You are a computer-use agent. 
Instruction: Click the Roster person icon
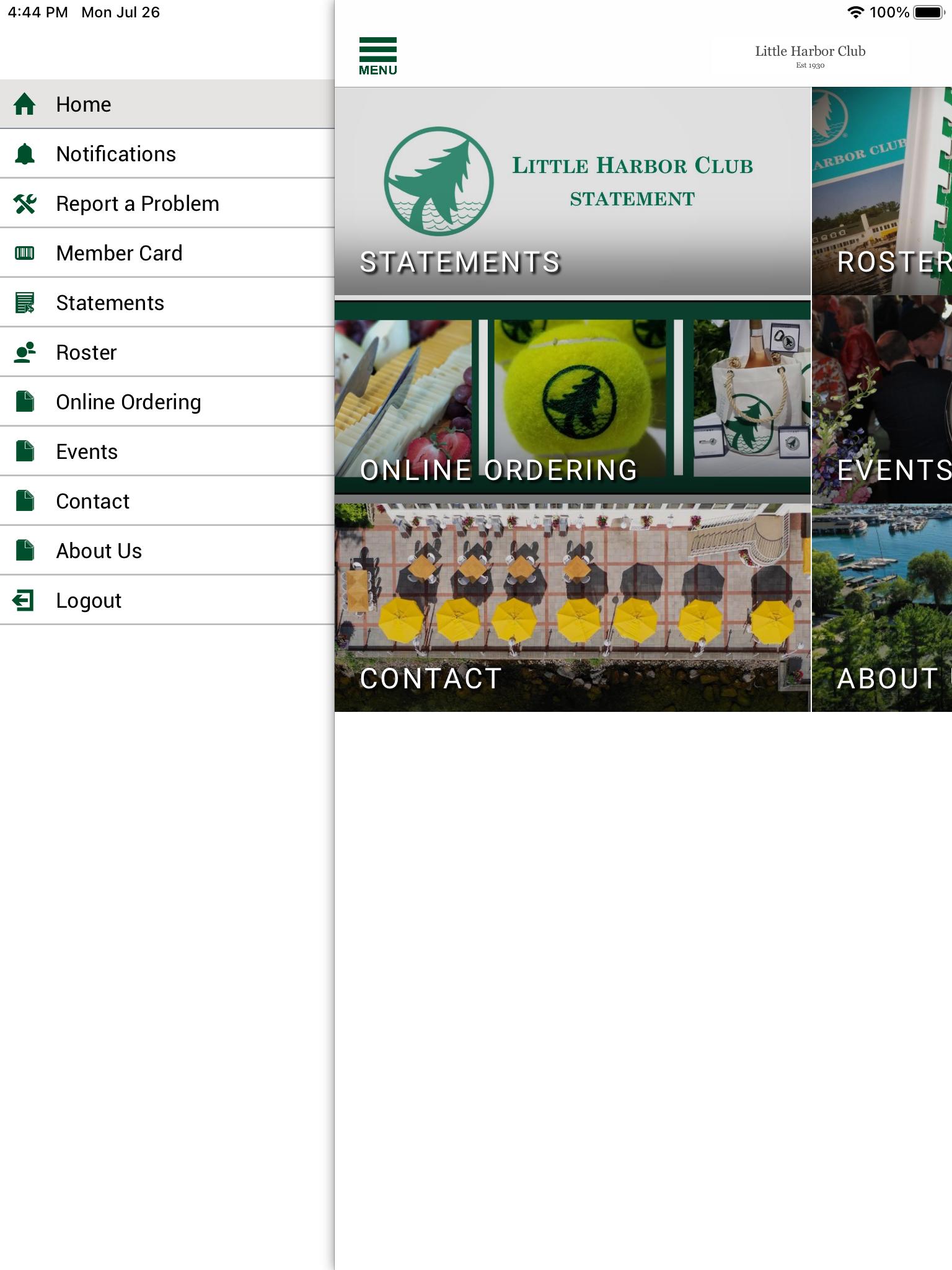[x=25, y=352]
